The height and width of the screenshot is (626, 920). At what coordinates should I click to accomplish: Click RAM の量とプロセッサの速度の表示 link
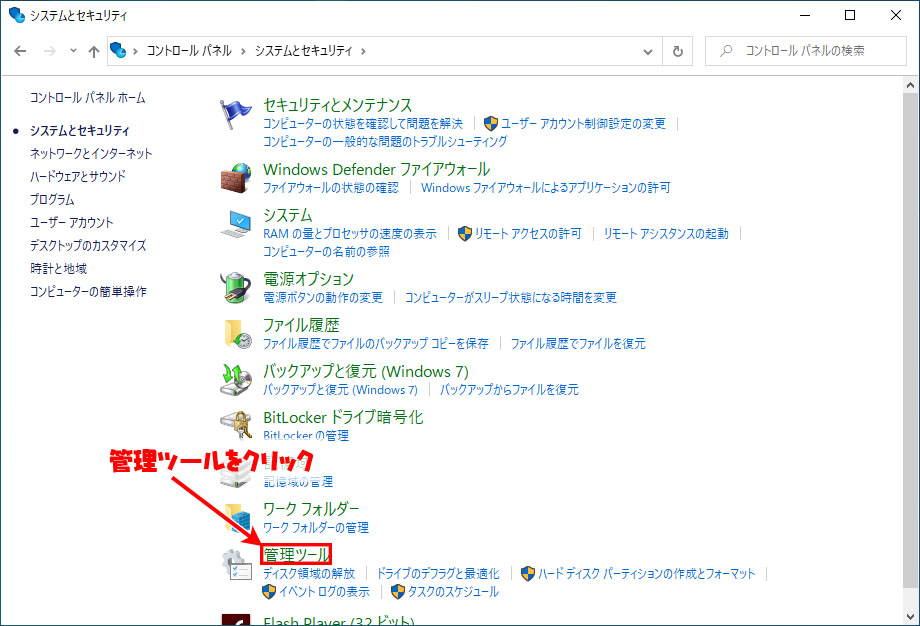(350, 234)
